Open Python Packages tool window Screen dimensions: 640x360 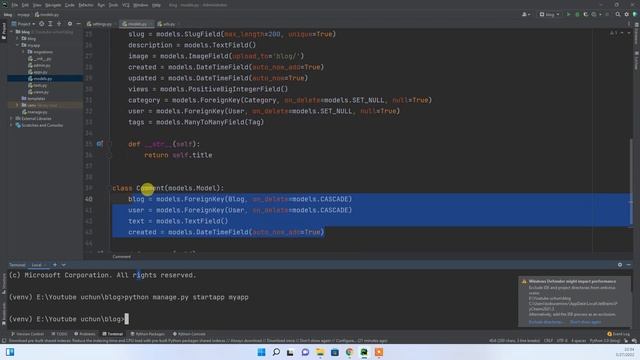[147, 334]
